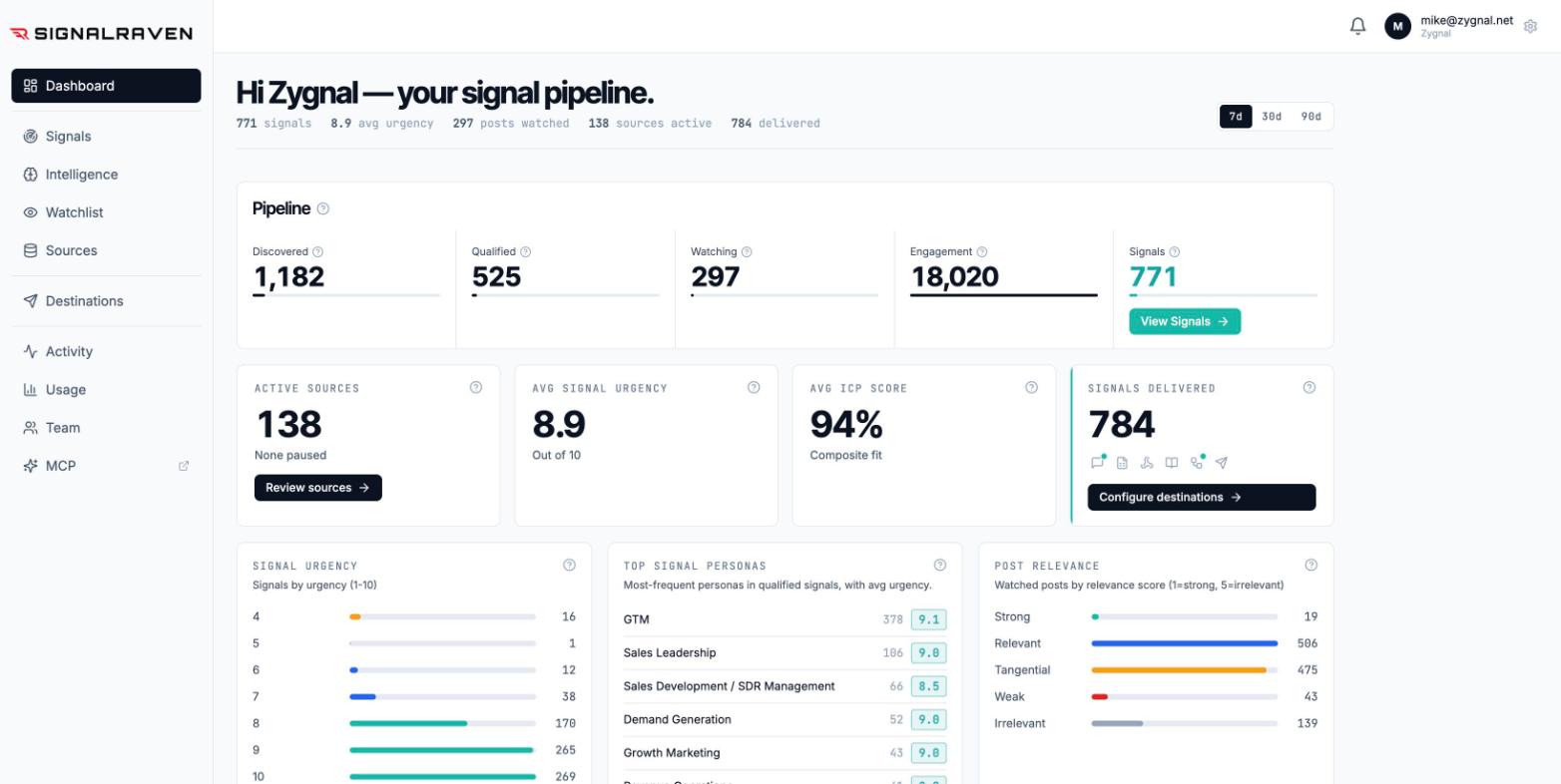The image size is (1561, 784).
Task: Click the Review sources button
Action: tap(318, 488)
